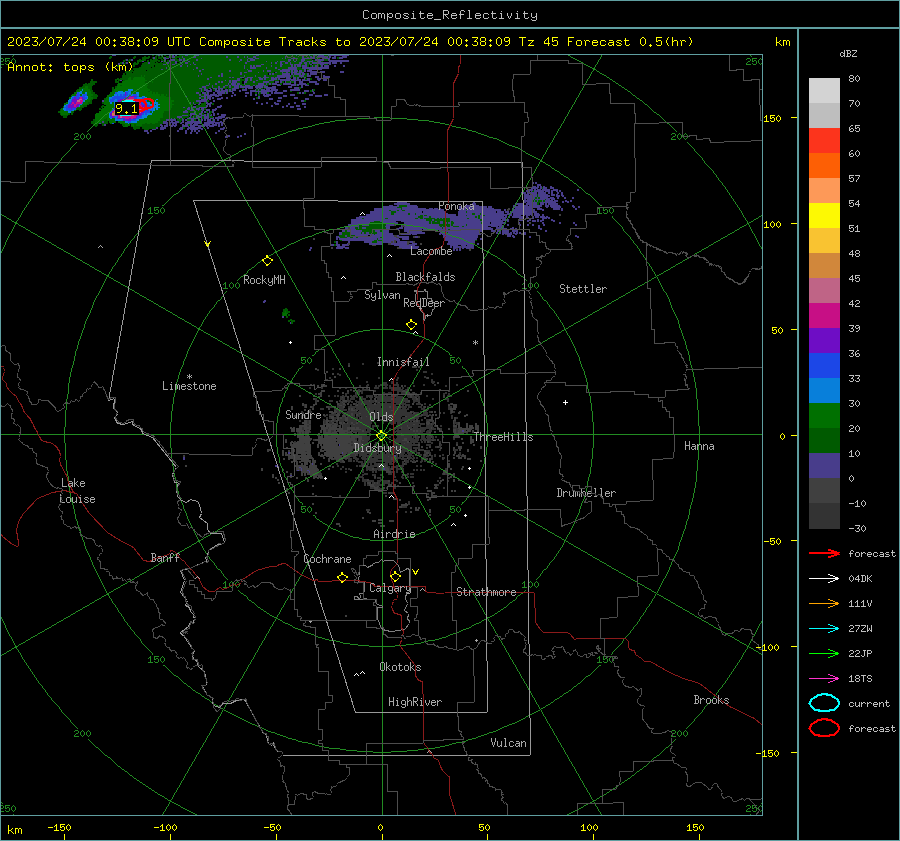Click the 'dBZ' legend heading
900x841 pixels.
click(x=848, y=54)
